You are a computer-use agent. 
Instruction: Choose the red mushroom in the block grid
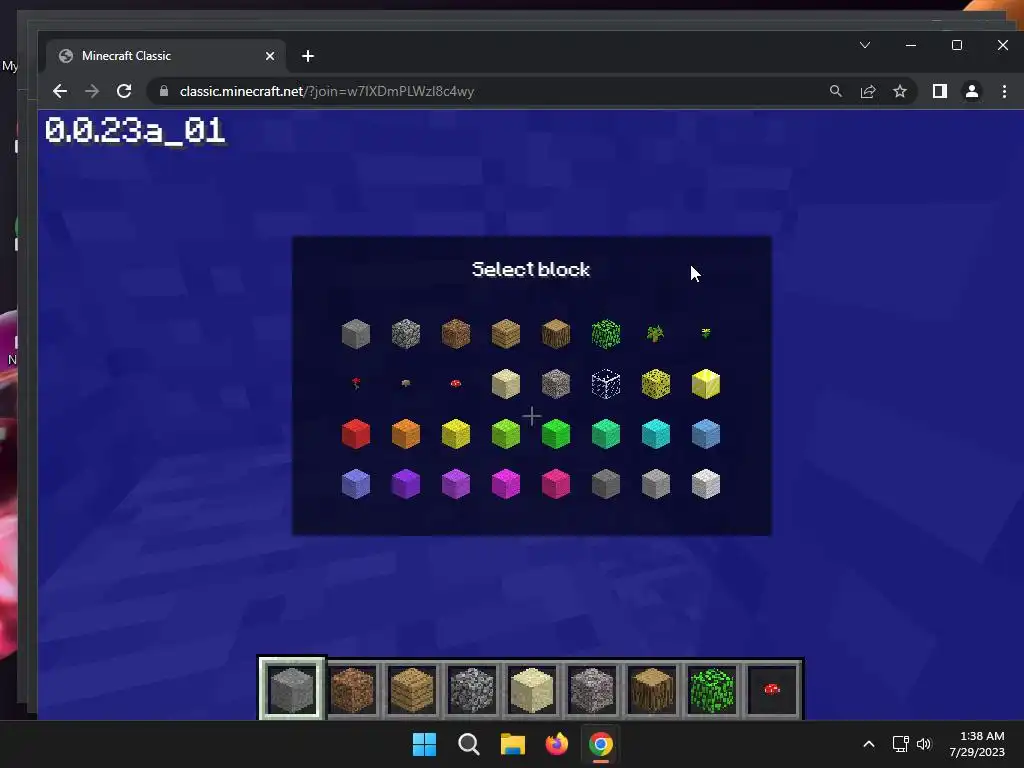[x=456, y=383]
